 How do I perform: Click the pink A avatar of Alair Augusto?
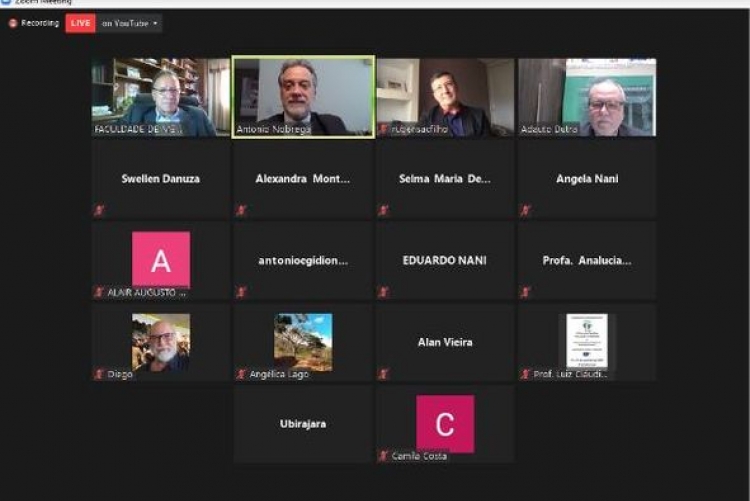point(161,260)
